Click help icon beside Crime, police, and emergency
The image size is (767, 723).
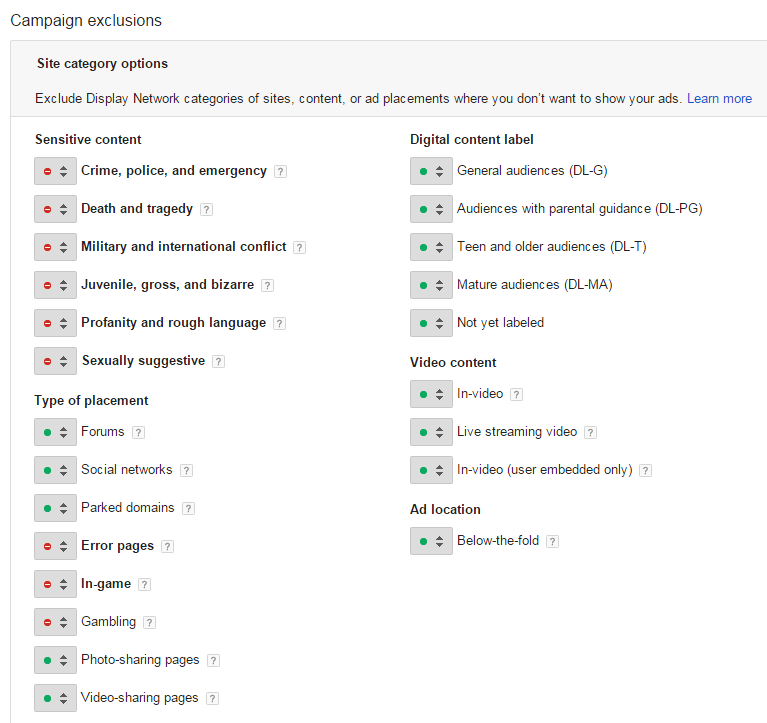281,171
